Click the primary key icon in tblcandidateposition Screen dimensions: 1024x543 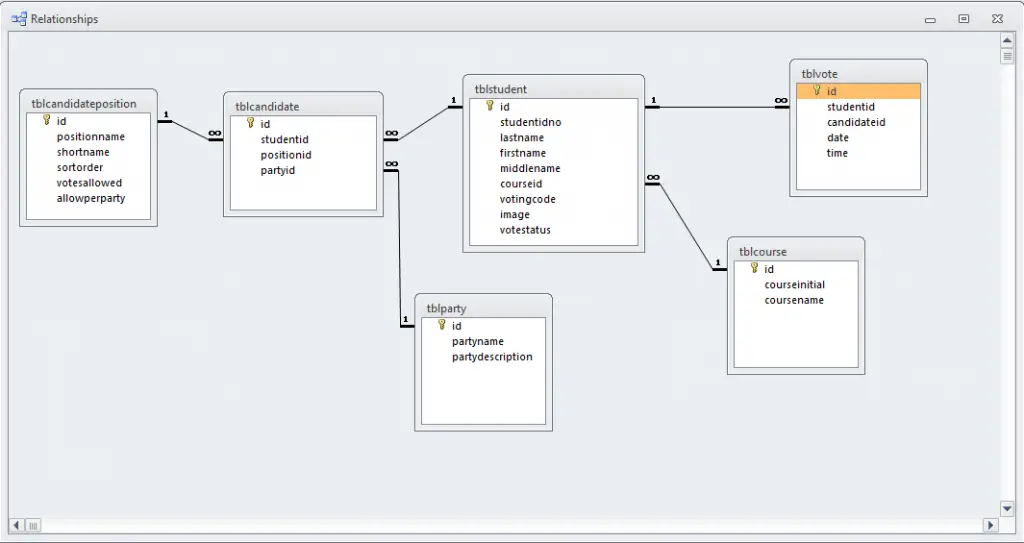[46, 120]
